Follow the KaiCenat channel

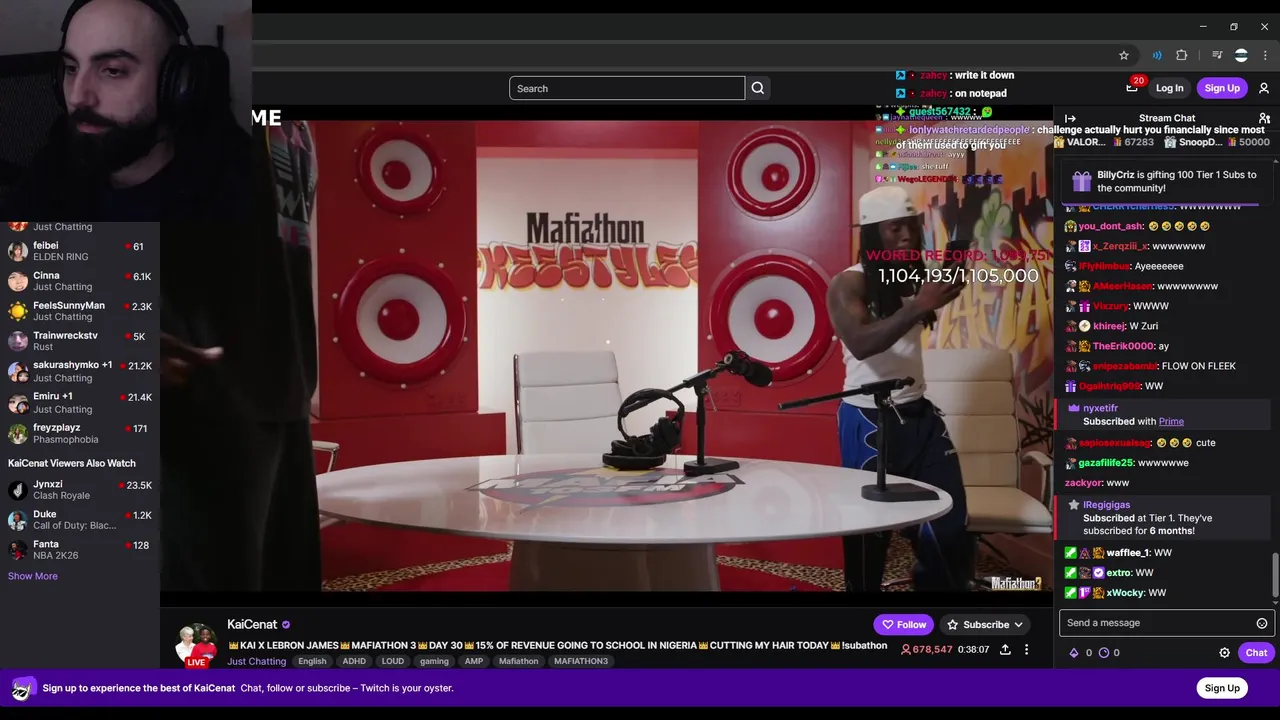(x=904, y=625)
